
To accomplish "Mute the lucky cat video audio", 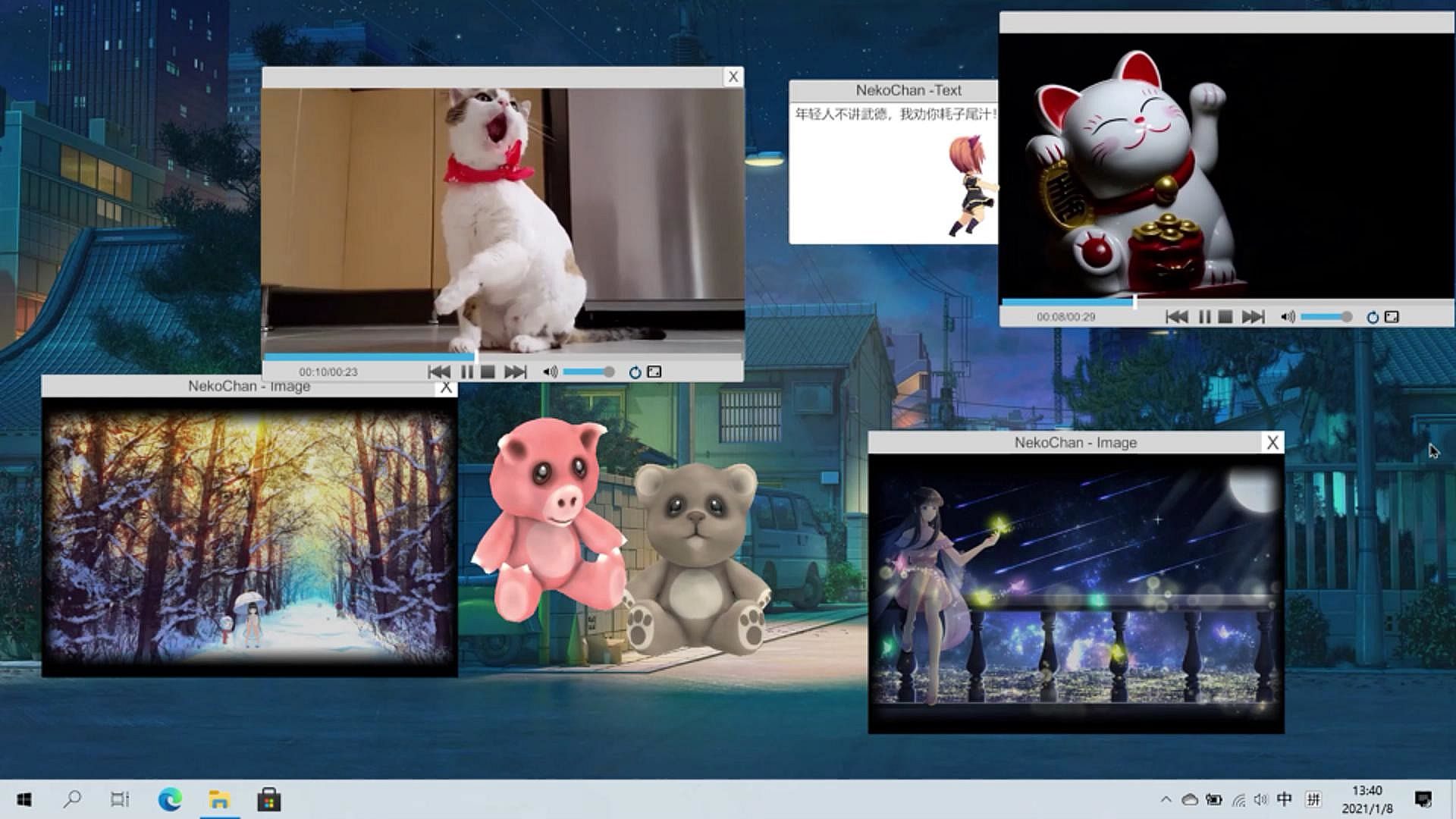I will coord(1288,317).
